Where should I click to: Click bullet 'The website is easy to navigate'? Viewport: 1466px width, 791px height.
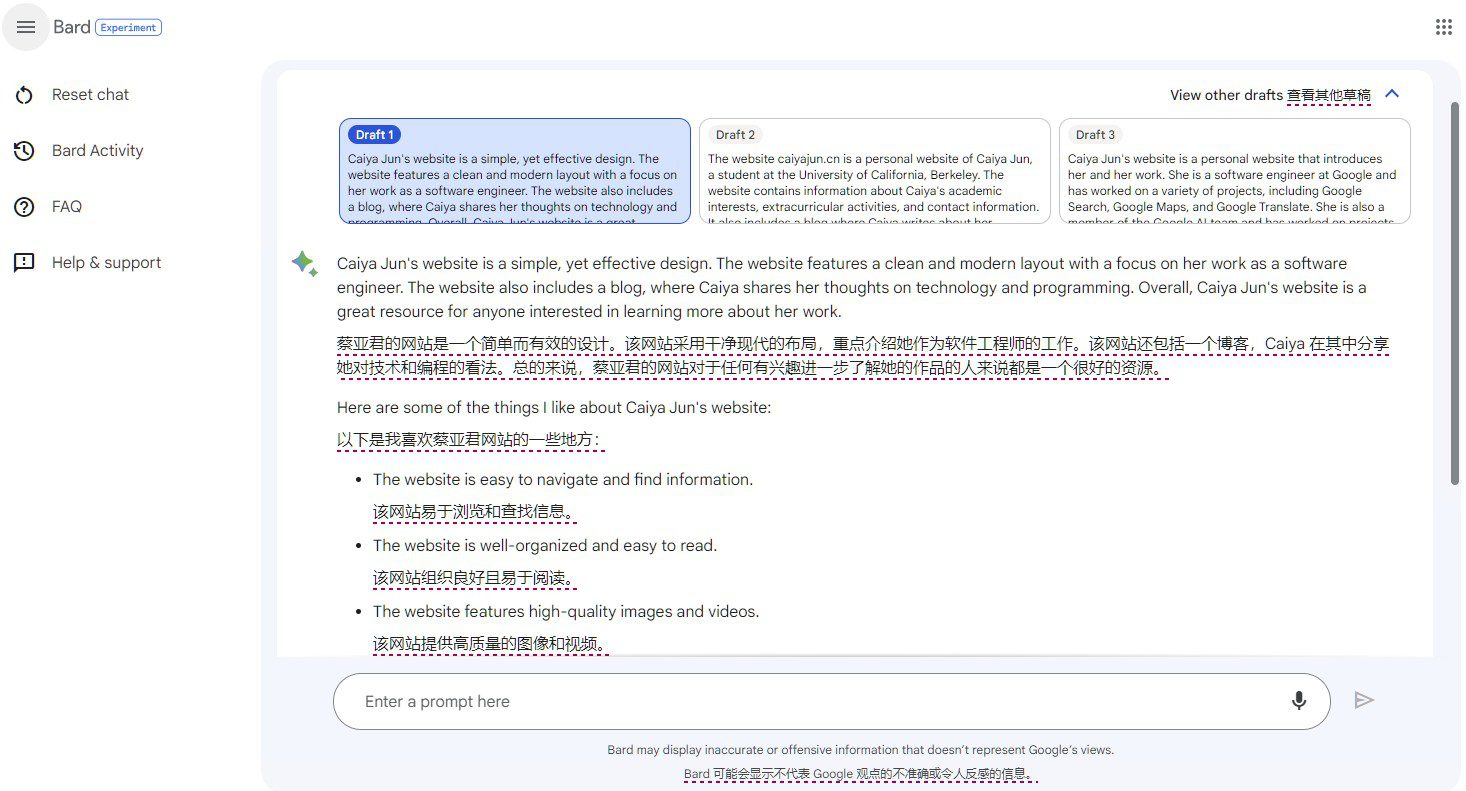(563, 480)
